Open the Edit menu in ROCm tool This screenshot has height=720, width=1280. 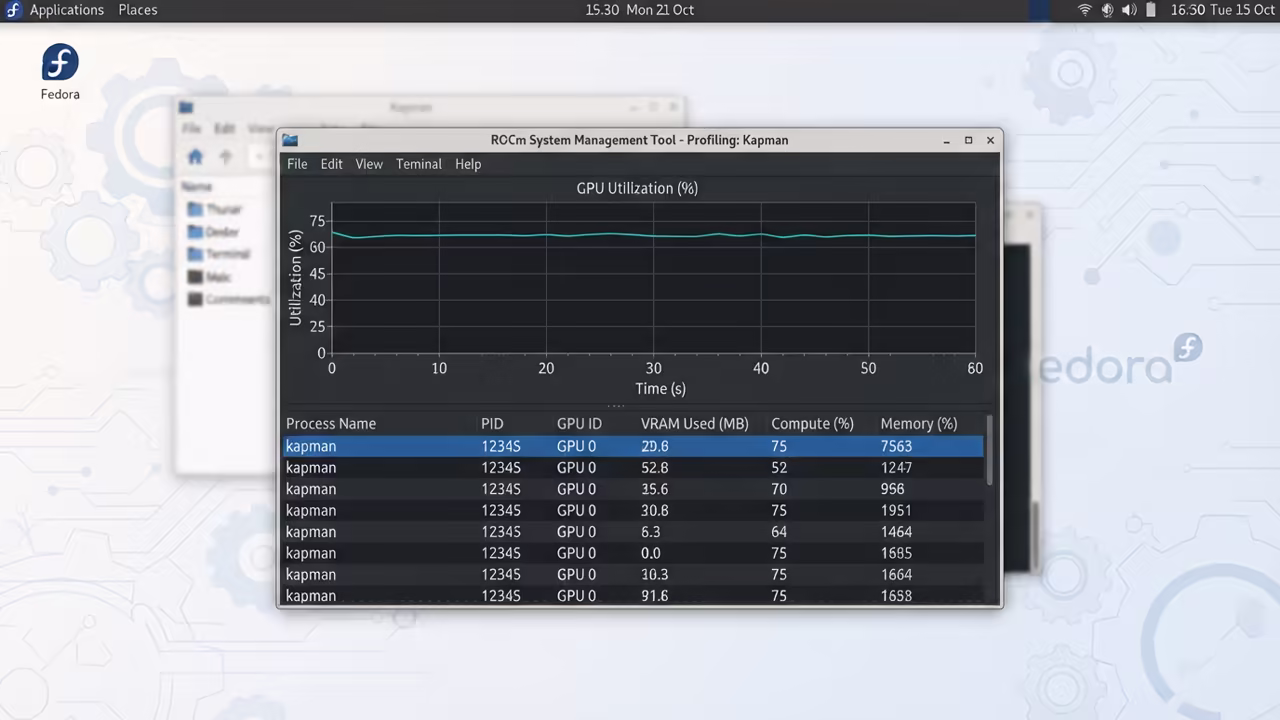[332, 164]
